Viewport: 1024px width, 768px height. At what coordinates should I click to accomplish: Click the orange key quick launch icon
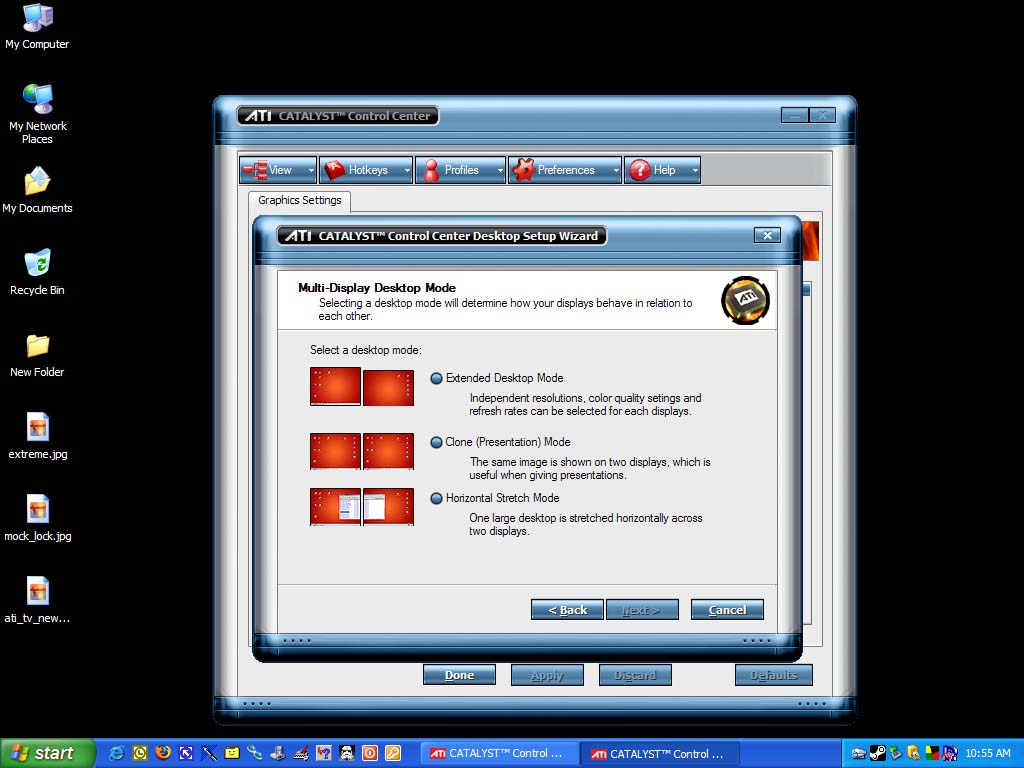392,753
